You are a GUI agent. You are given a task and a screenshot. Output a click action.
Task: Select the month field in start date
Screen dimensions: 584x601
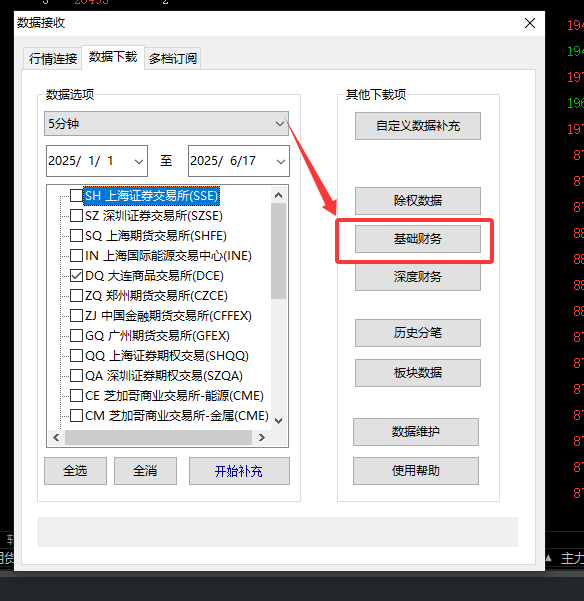tap(92, 161)
